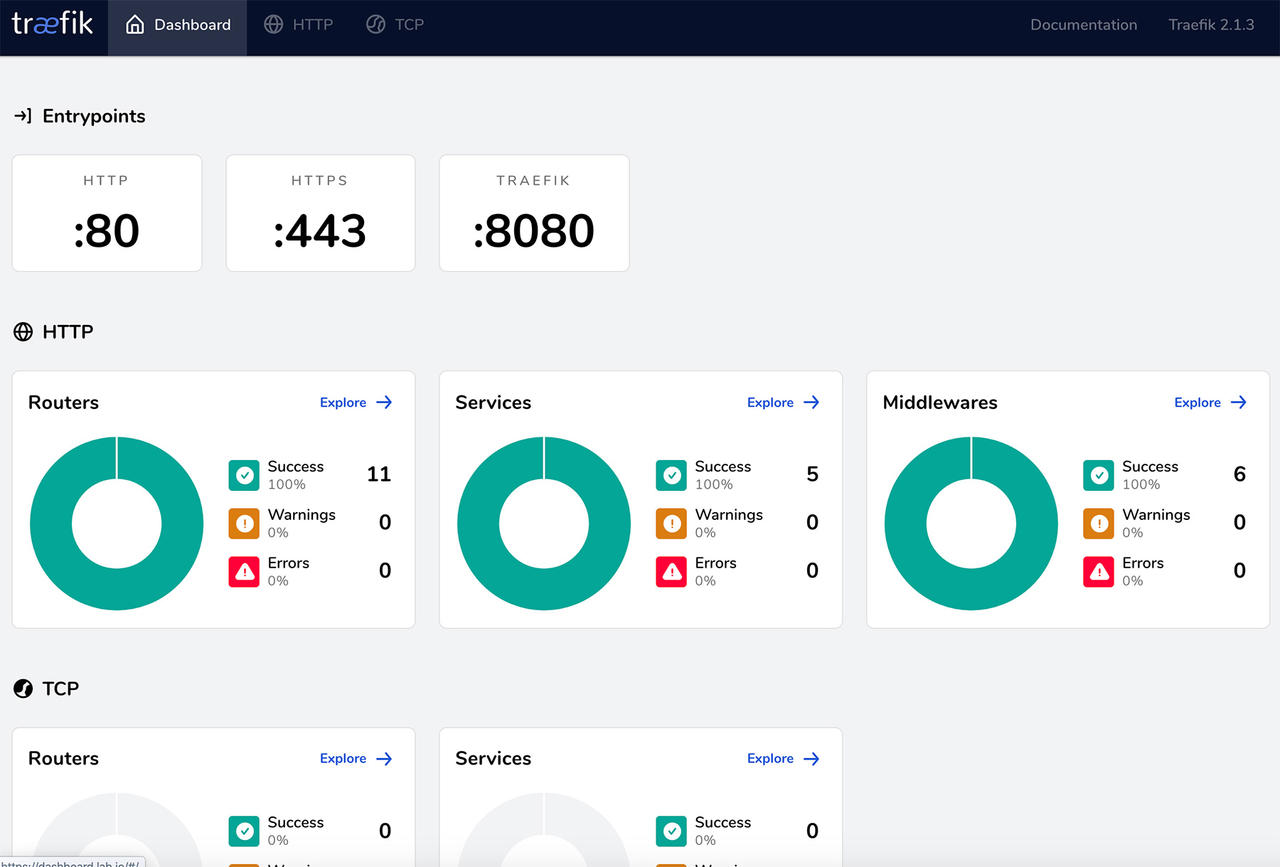Select the HTTPS :443 entrypoint card
Screen dimensions: 1280x867
pyautogui.click(x=320, y=213)
